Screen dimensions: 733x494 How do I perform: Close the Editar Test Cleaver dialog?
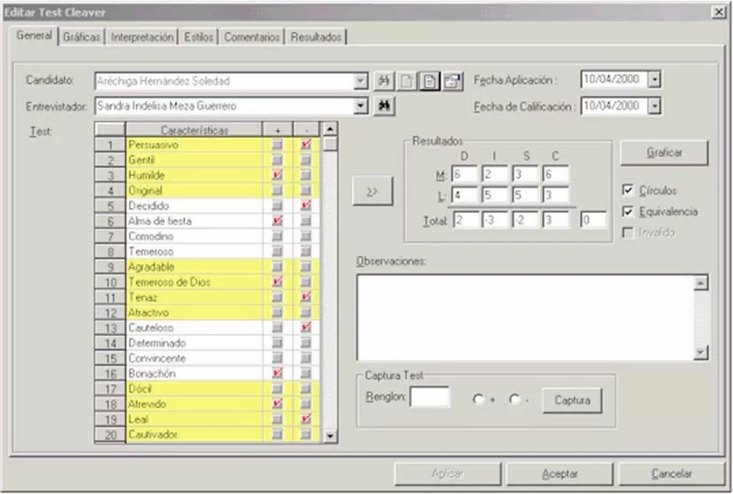[719, 12]
